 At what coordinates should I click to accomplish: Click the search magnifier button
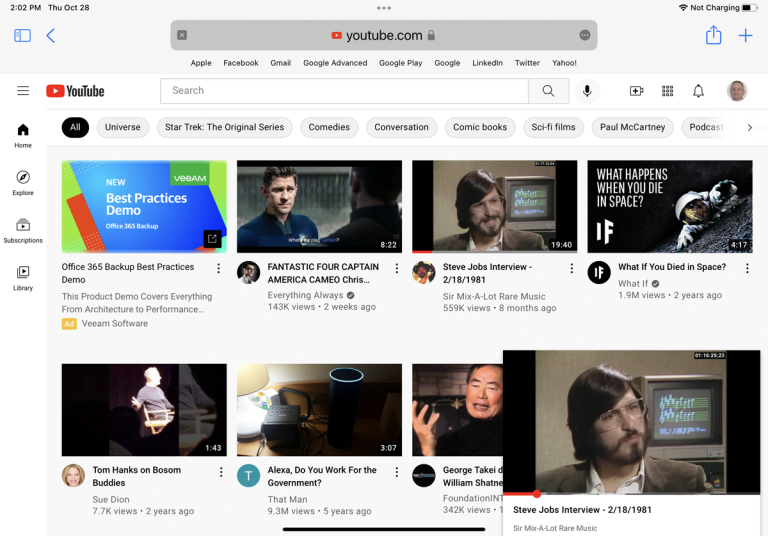pyautogui.click(x=548, y=91)
